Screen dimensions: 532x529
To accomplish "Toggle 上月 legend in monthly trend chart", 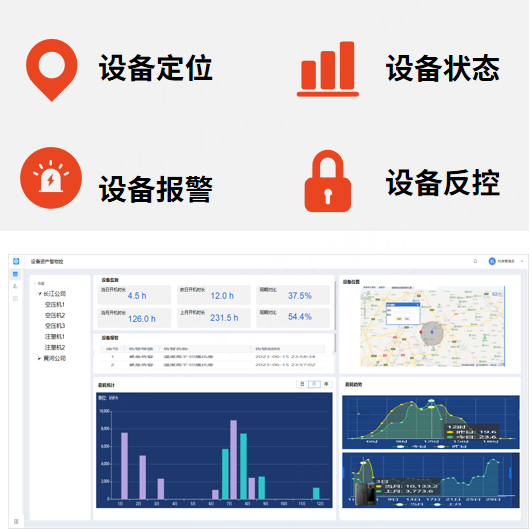I will click(x=446, y=505).
